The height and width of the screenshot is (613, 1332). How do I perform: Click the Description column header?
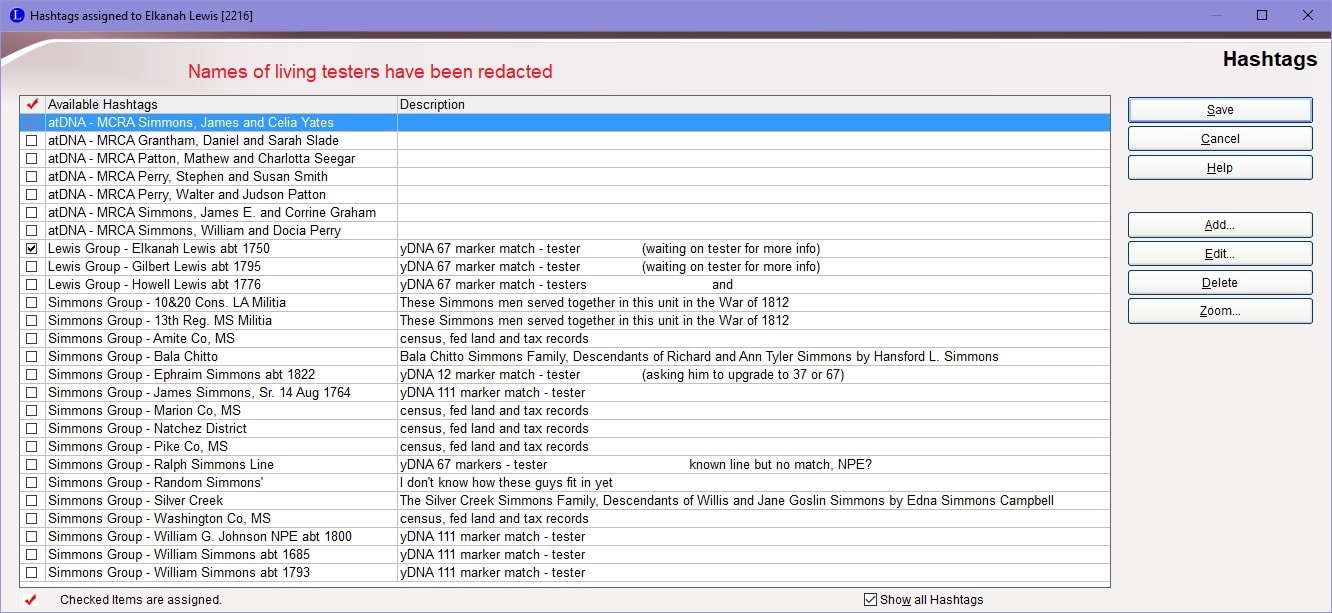tap(753, 105)
